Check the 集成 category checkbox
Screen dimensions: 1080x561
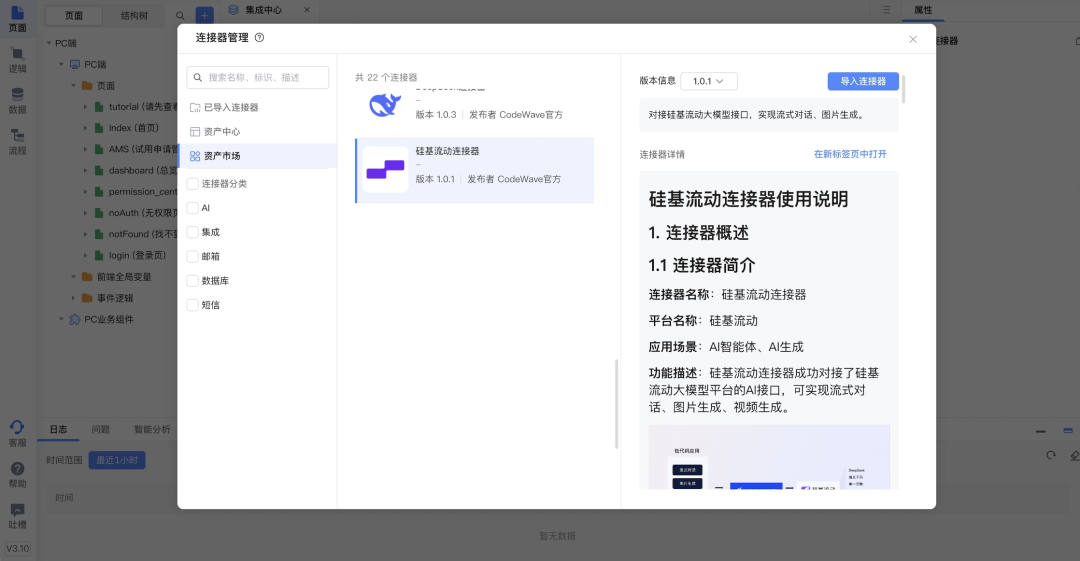pyautogui.click(x=193, y=232)
